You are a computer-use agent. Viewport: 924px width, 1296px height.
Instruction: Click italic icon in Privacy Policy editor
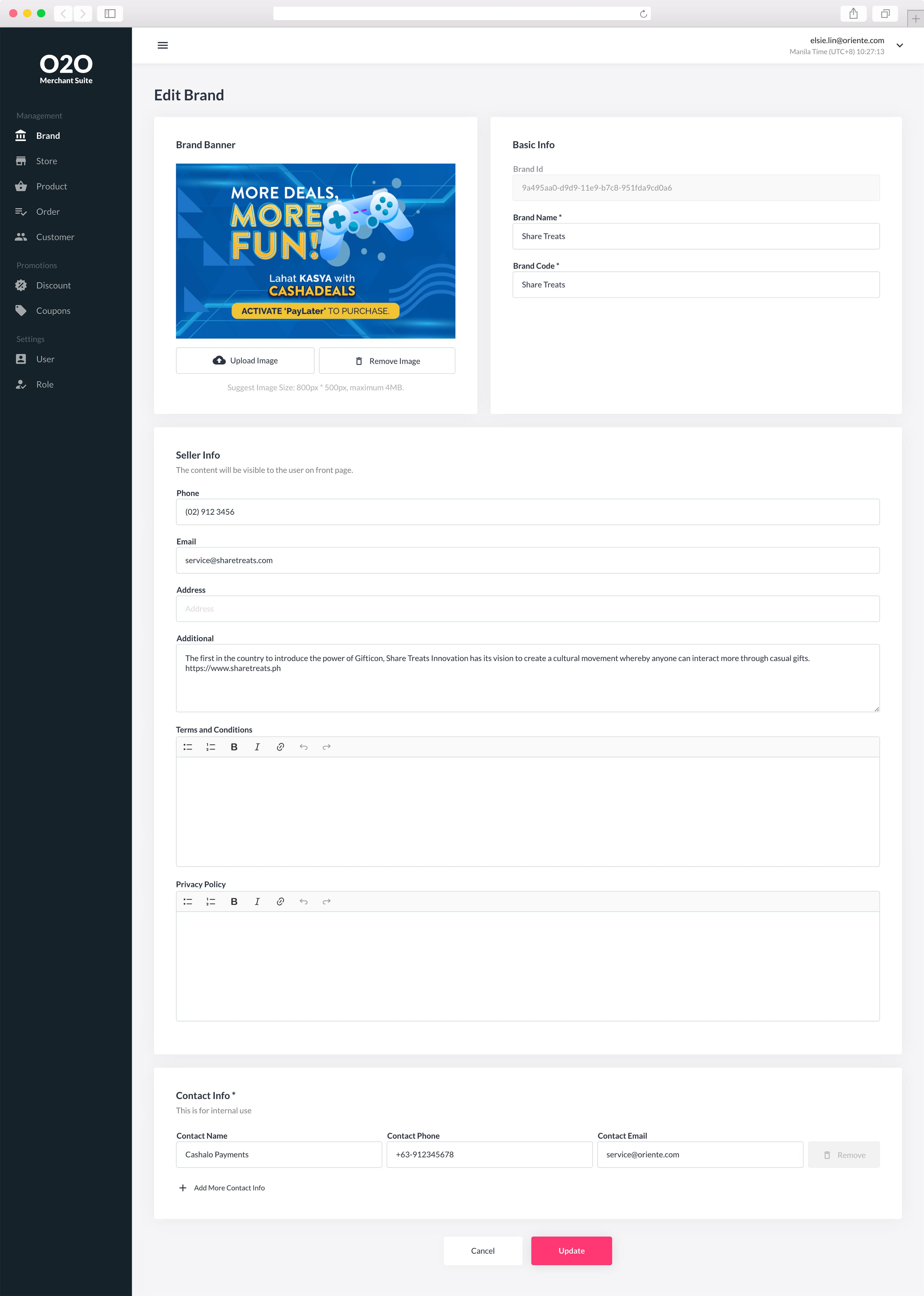(x=257, y=902)
